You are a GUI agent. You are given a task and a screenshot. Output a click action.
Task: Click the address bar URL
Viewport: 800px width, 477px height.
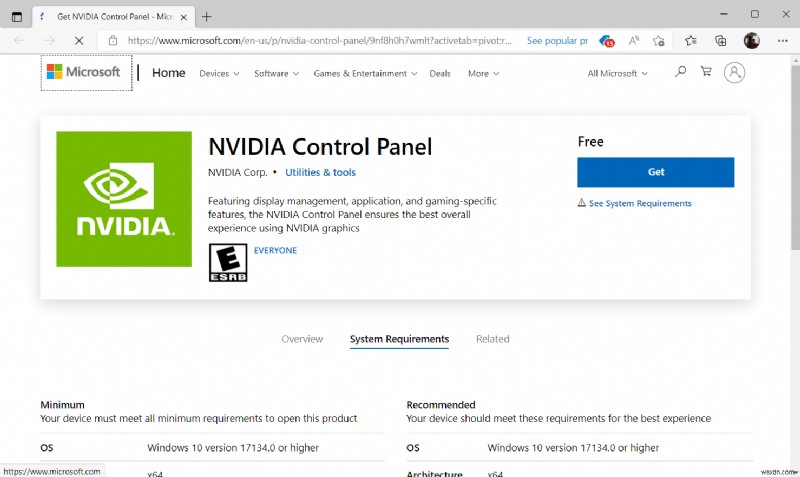coord(319,40)
